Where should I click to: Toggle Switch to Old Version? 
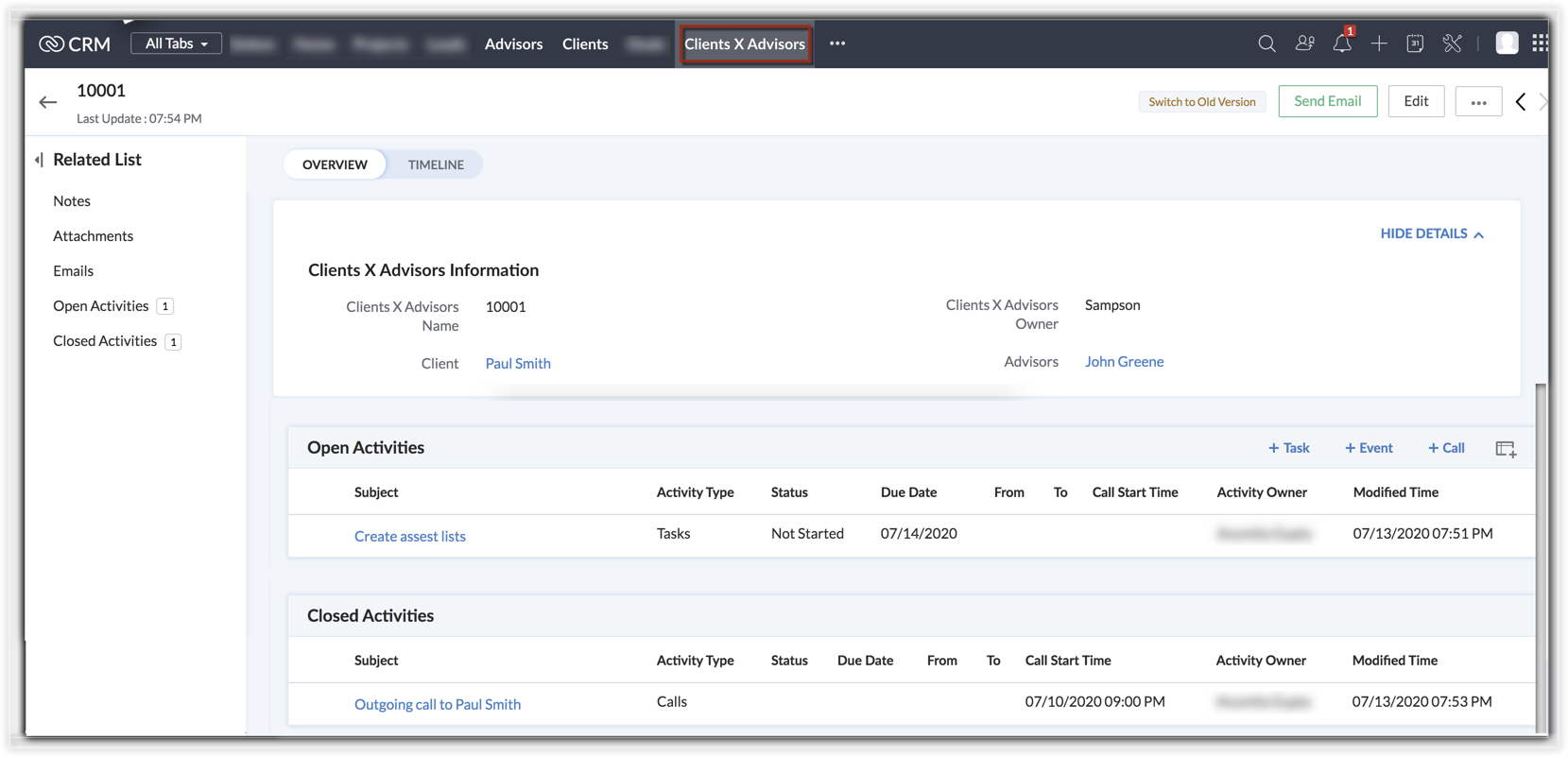pos(1201,101)
